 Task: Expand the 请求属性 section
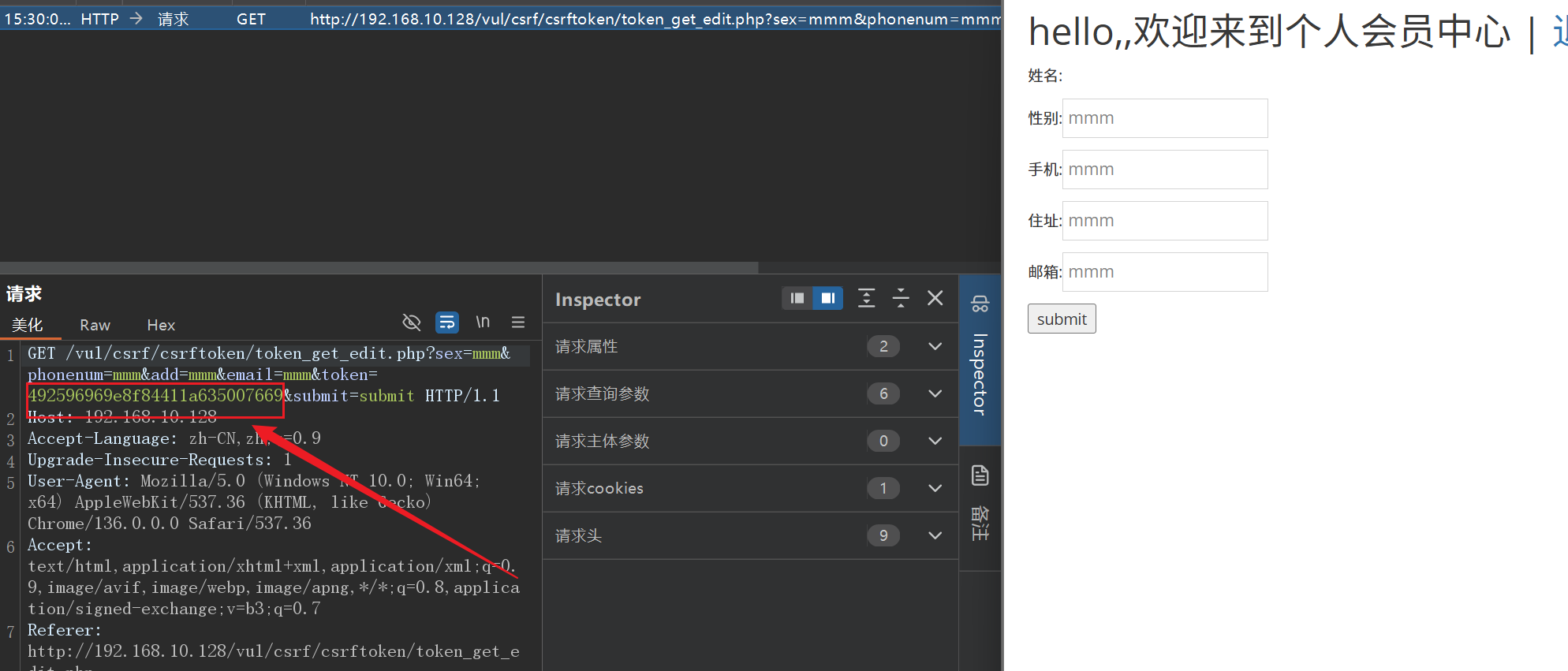(x=935, y=346)
